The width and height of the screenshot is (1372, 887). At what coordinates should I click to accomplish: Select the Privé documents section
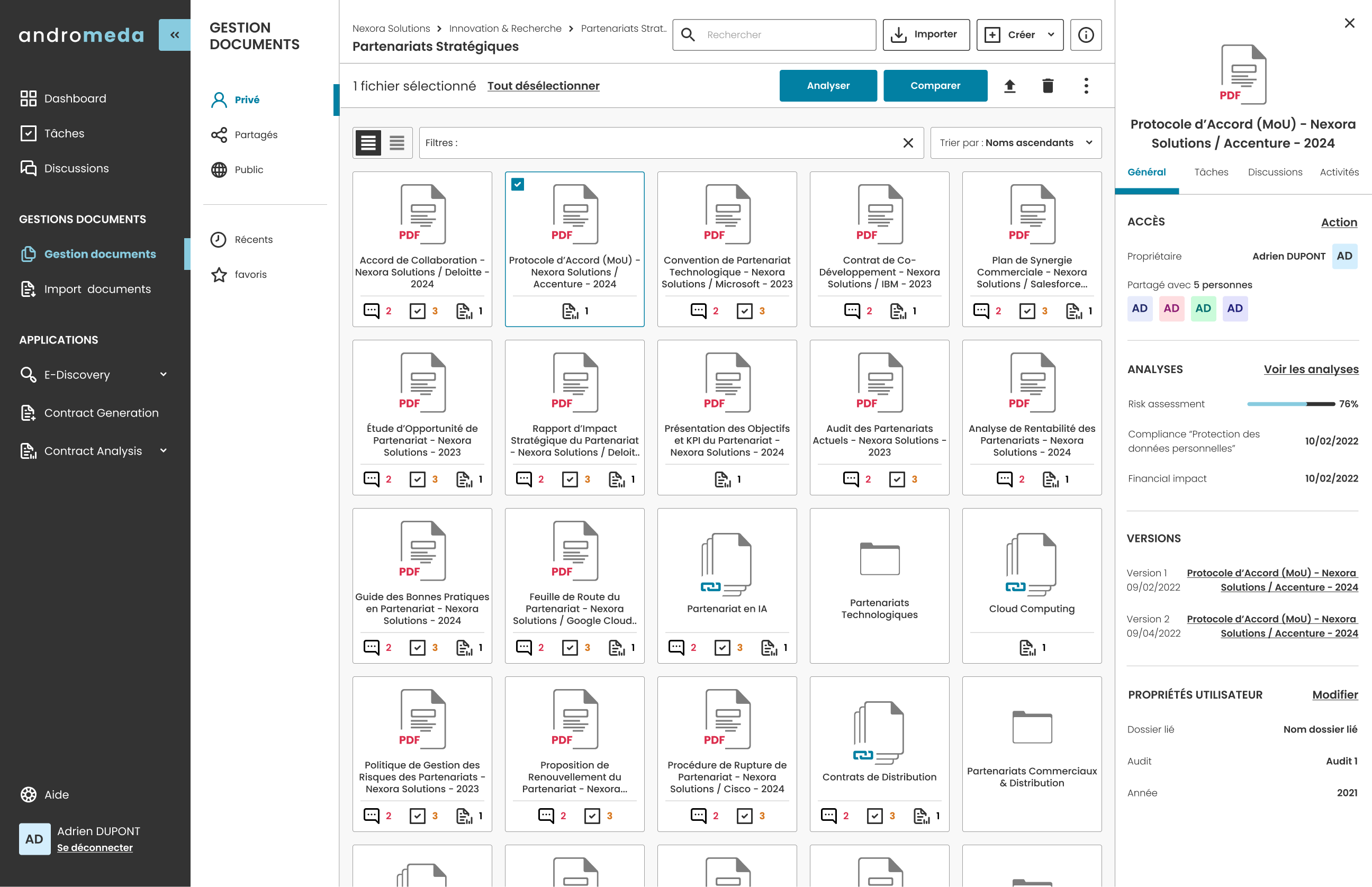click(235, 99)
